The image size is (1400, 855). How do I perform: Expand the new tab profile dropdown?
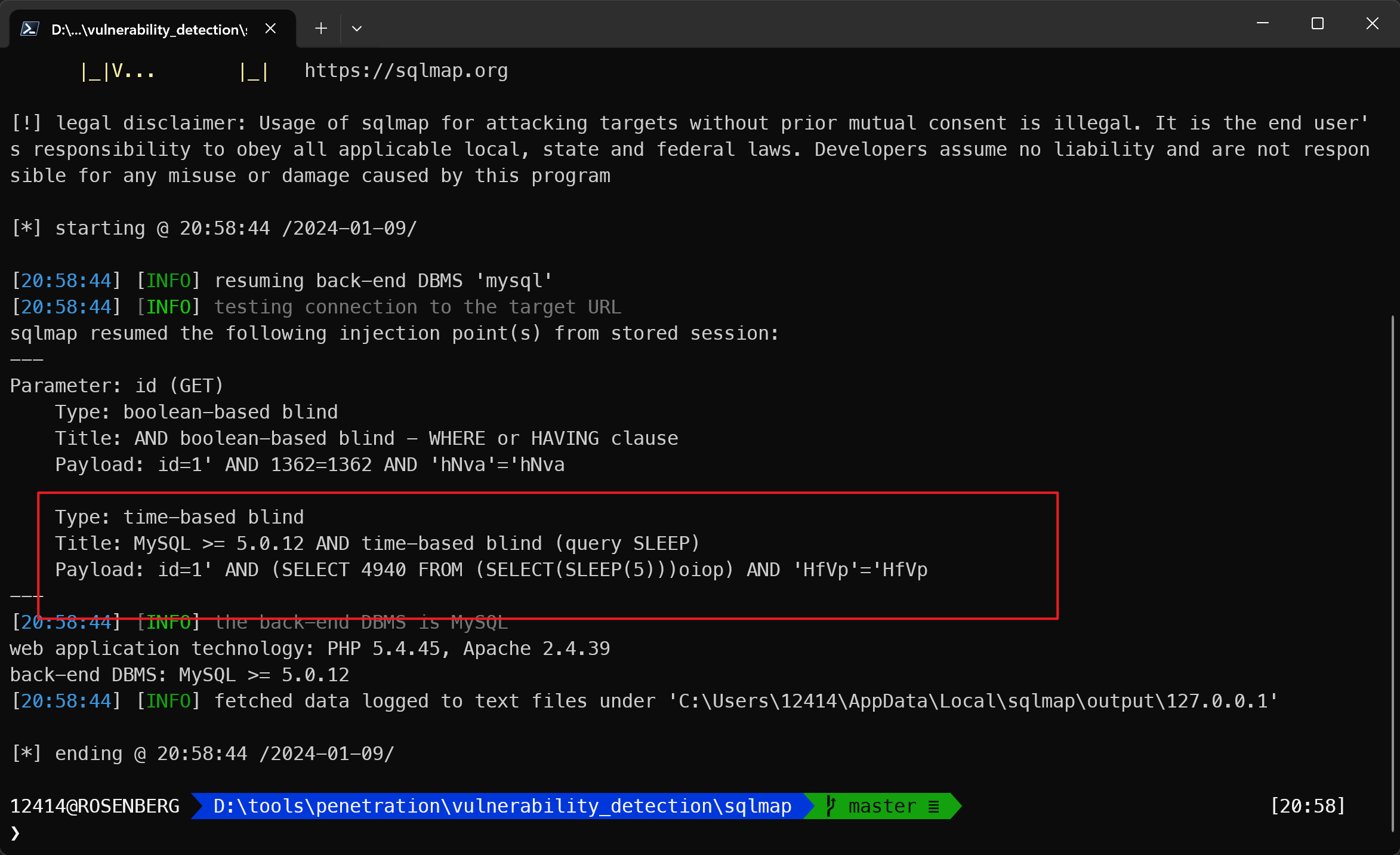(x=357, y=29)
